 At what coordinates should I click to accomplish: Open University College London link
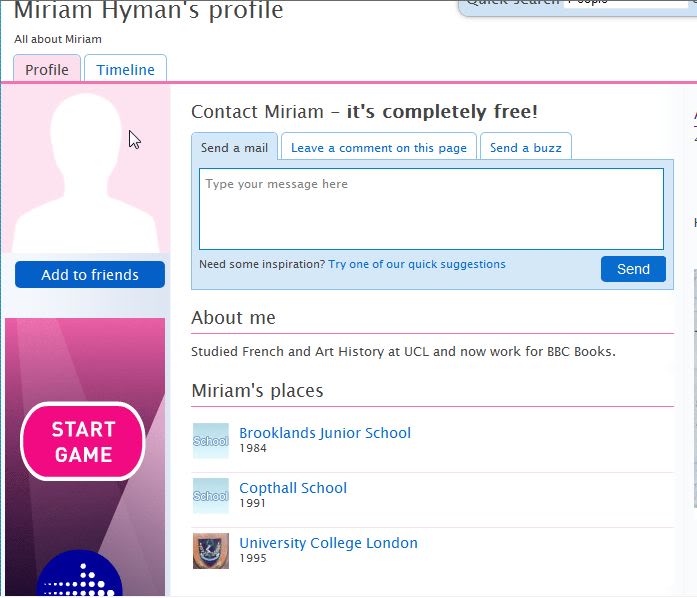pyautogui.click(x=328, y=543)
